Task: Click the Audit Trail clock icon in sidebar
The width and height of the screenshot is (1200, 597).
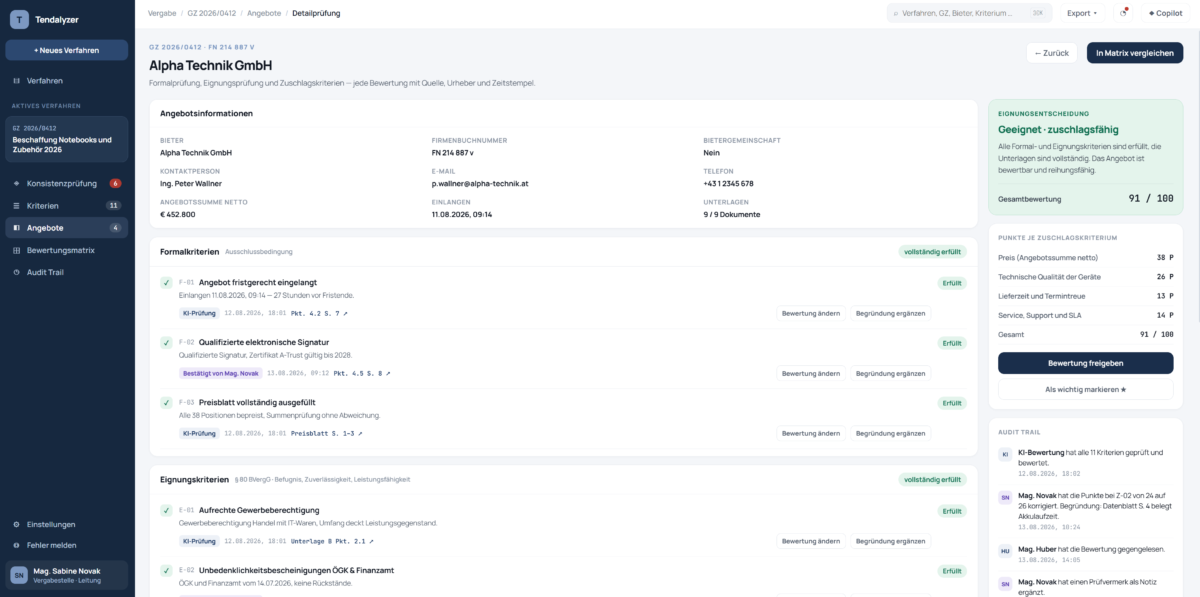Action: click(x=17, y=272)
